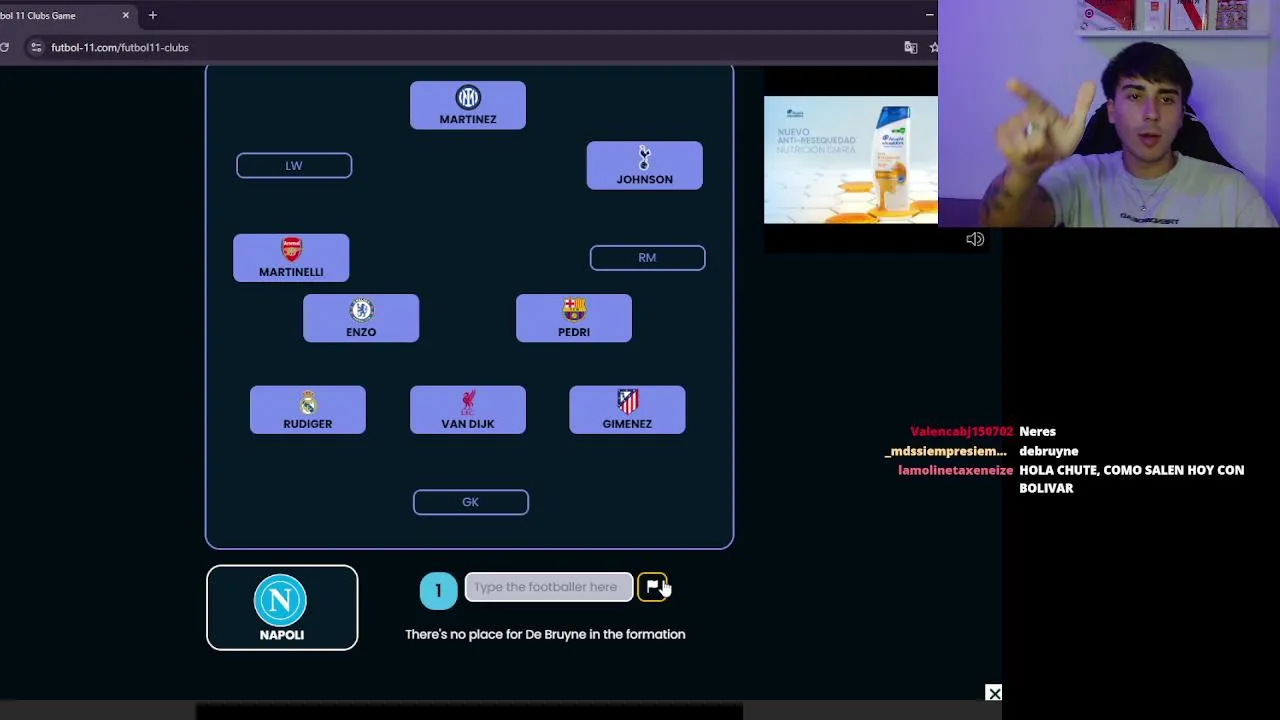Screen dimensions: 1280x720
Task: Click the JOHNSON player name
Action: point(644,179)
